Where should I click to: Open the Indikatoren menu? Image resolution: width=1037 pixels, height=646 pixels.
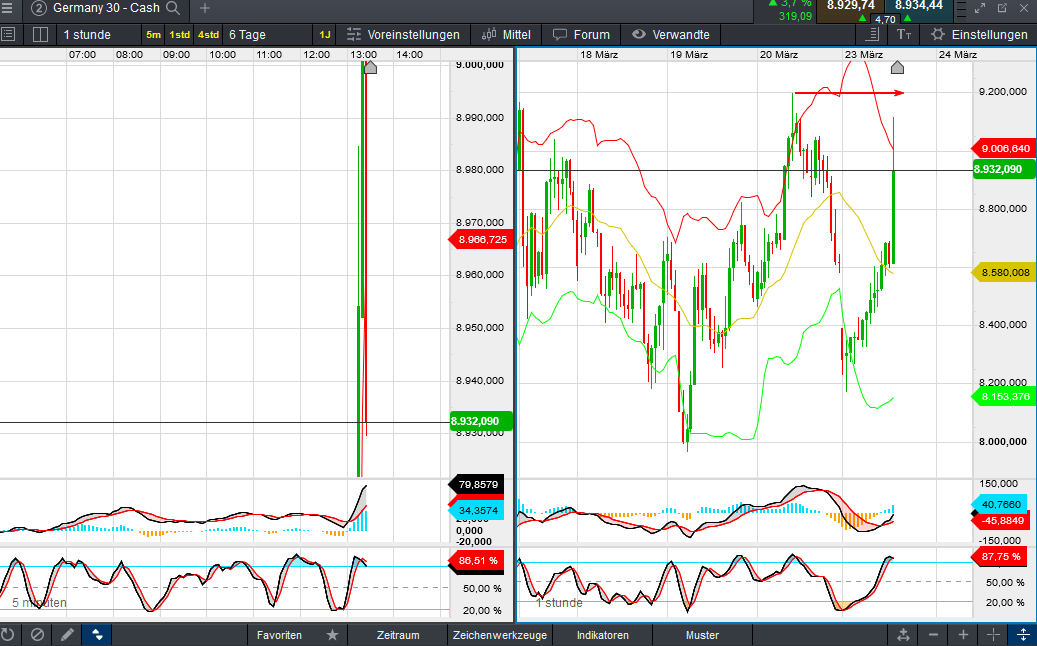pos(602,635)
